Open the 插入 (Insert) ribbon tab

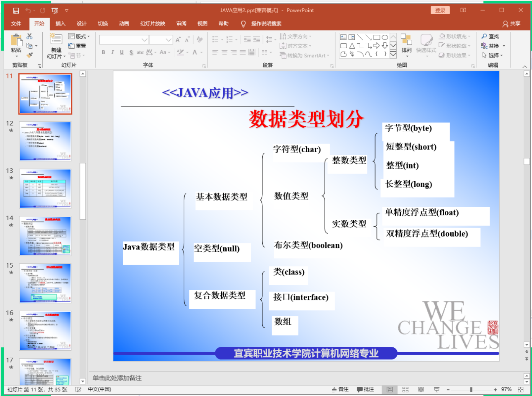[60, 23]
